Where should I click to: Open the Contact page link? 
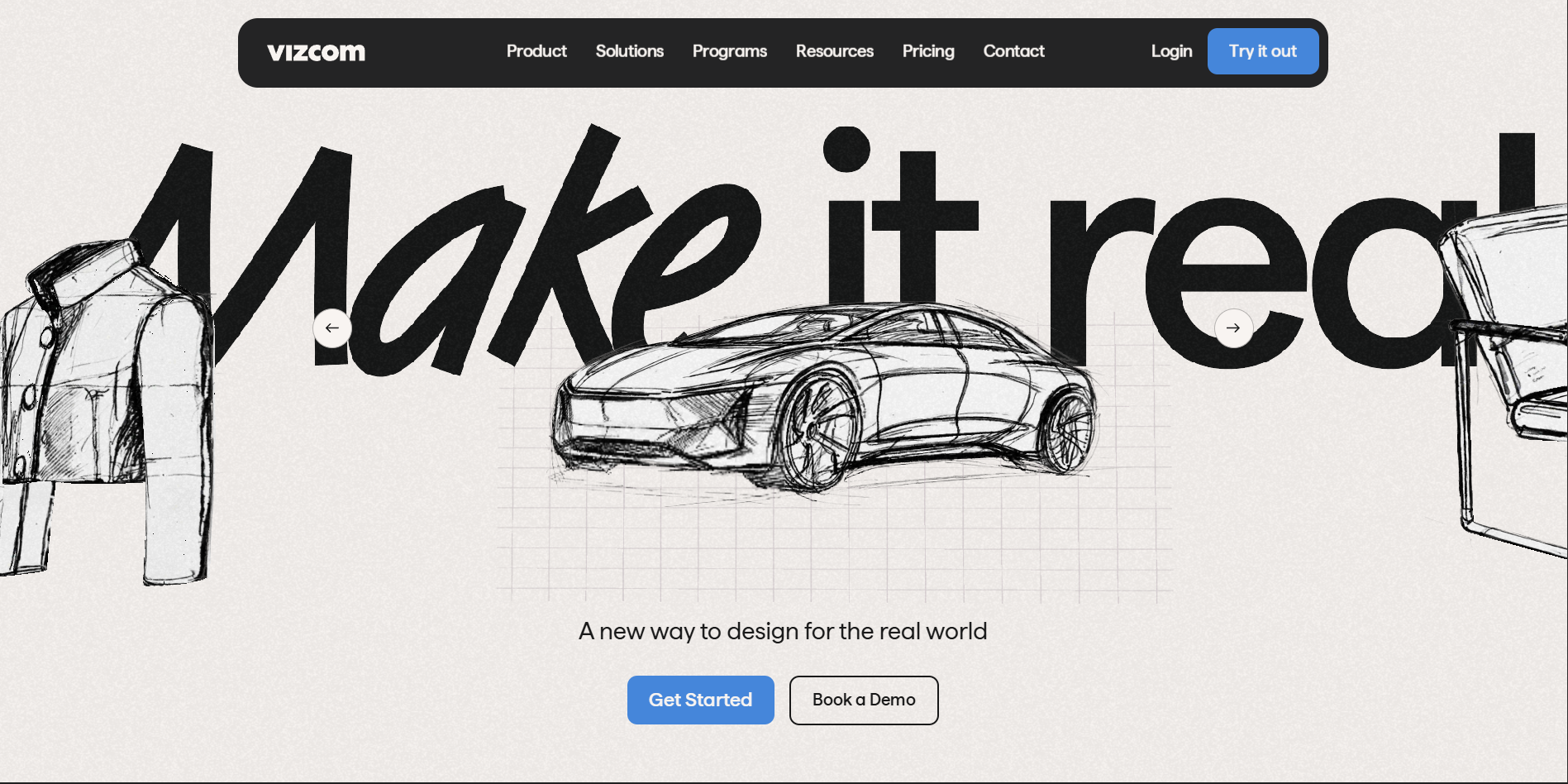(x=1013, y=51)
